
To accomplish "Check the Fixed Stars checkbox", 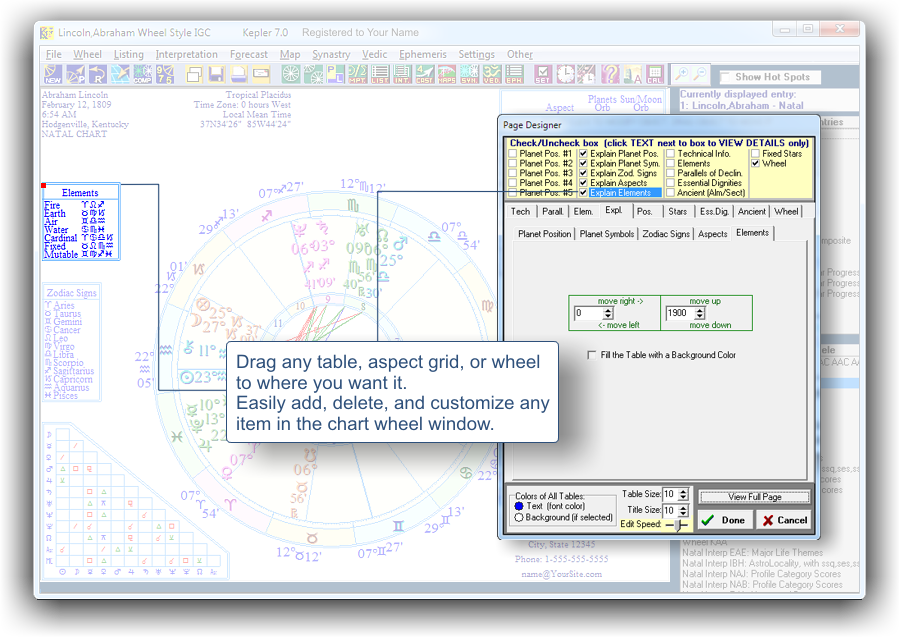I will tap(755, 154).
